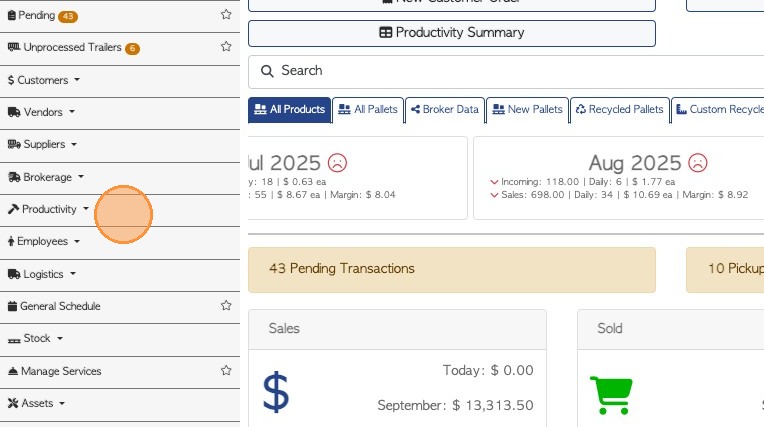The height and width of the screenshot is (427, 764).
Task: Select the Broker Data tab
Action: 445,110
